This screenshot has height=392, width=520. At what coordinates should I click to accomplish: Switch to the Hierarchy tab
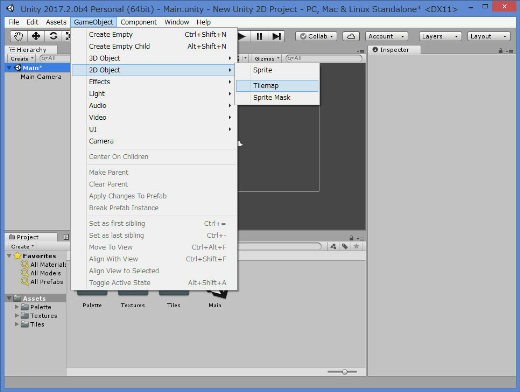pyautogui.click(x=31, y=50)
